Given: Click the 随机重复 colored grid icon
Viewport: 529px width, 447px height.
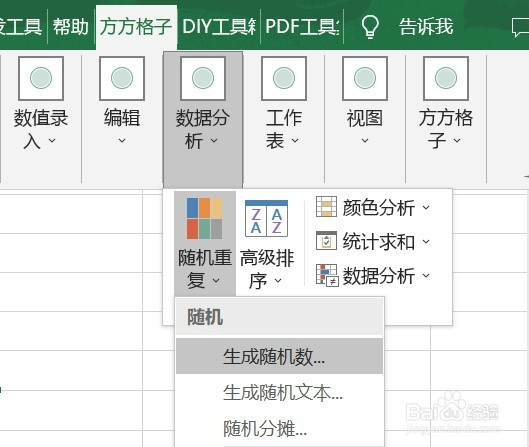Looking at the screenshot, I should (204, 218).
